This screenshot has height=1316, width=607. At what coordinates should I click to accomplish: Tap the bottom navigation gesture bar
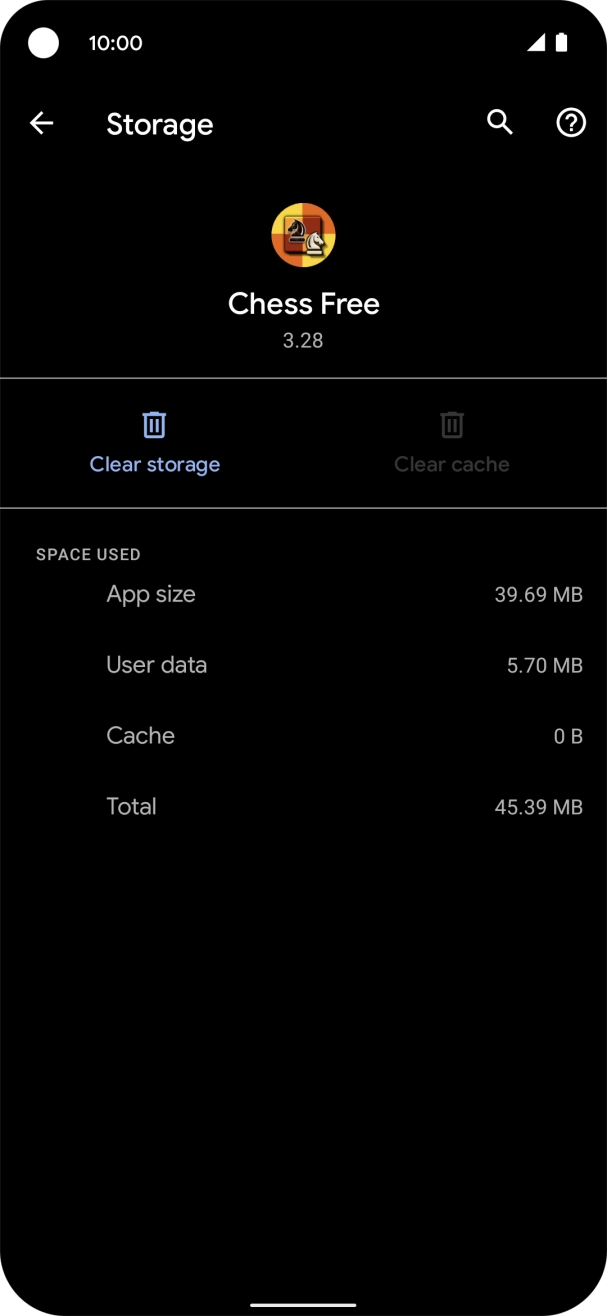303,1304
